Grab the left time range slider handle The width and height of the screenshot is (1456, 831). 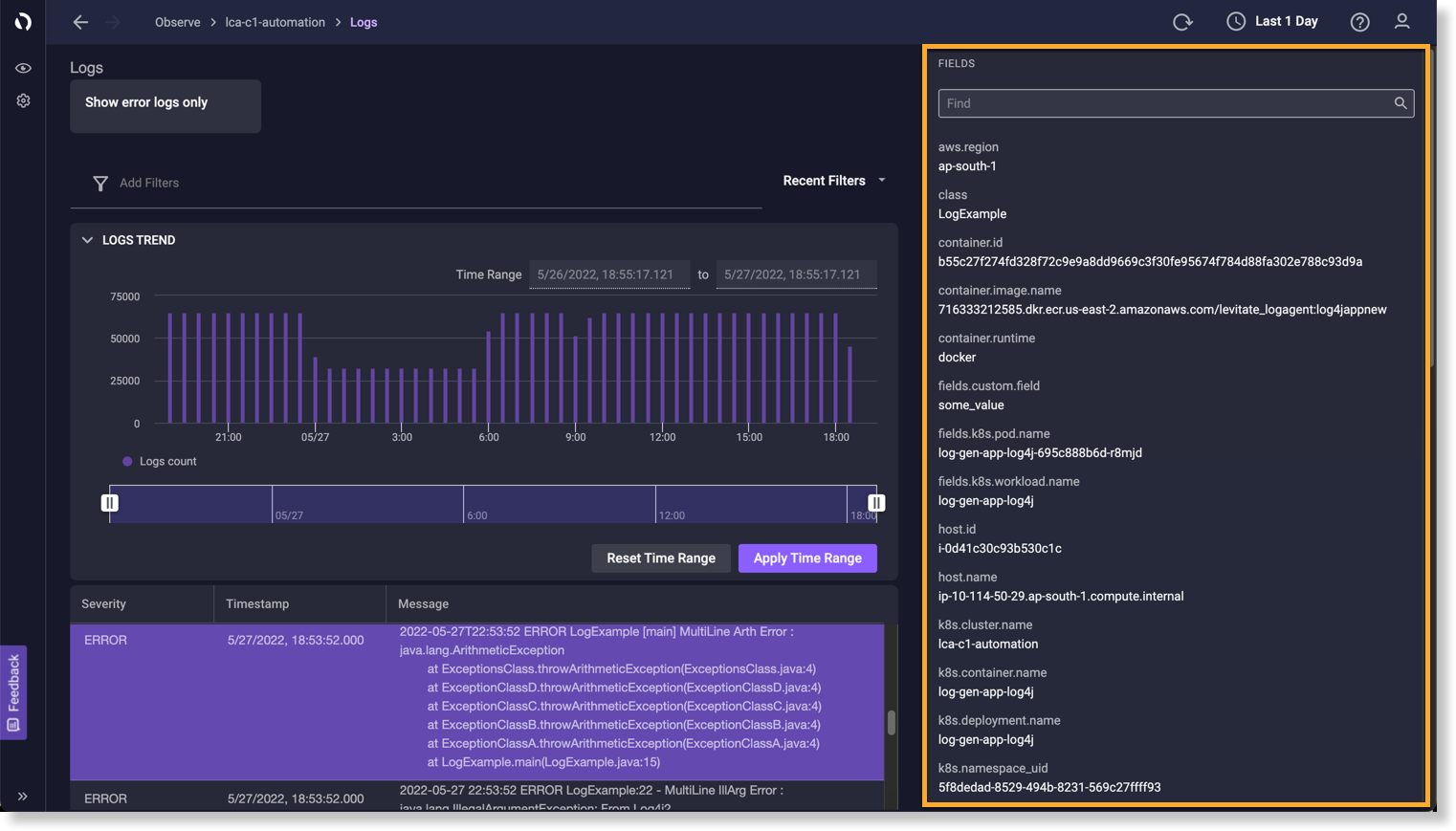[x=110, y=503]
